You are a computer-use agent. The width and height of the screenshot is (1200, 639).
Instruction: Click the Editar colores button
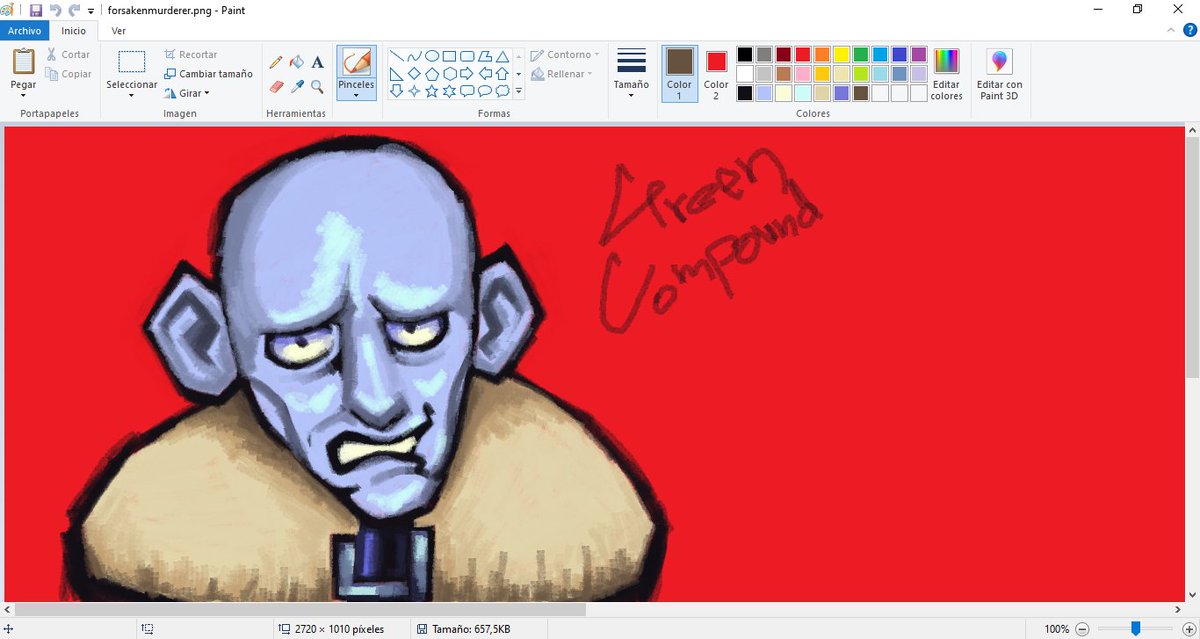pyautogui.click(x=946, y=74)
